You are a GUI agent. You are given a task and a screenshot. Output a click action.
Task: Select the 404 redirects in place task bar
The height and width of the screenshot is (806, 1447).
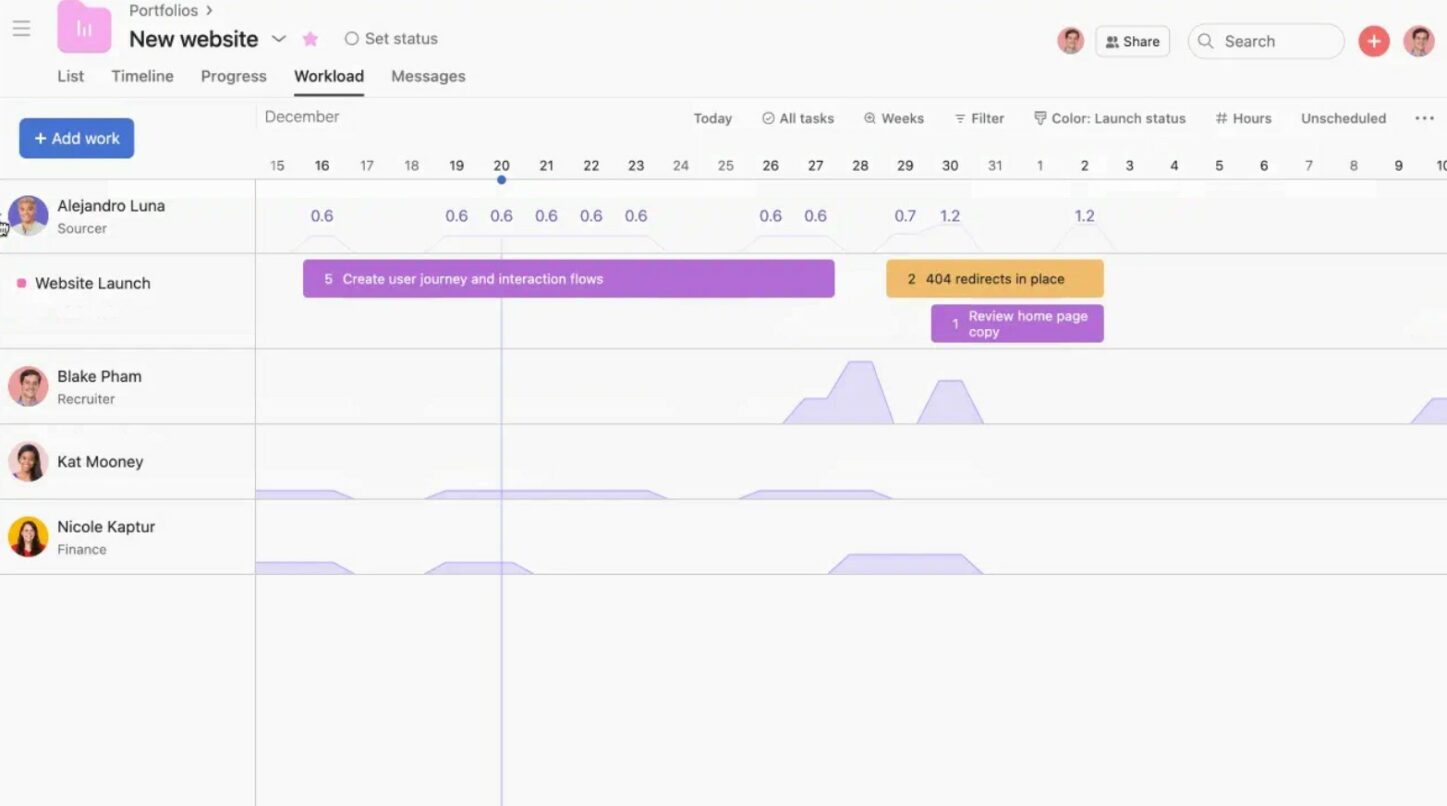[994, 278]
